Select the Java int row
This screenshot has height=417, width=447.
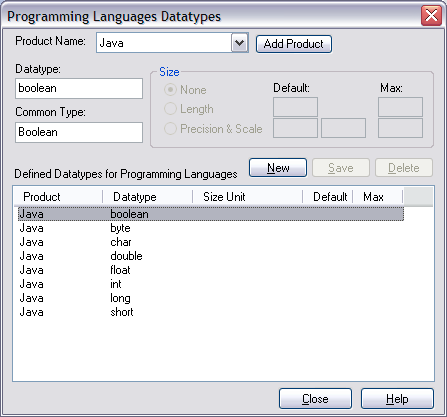tap(211, 284)
